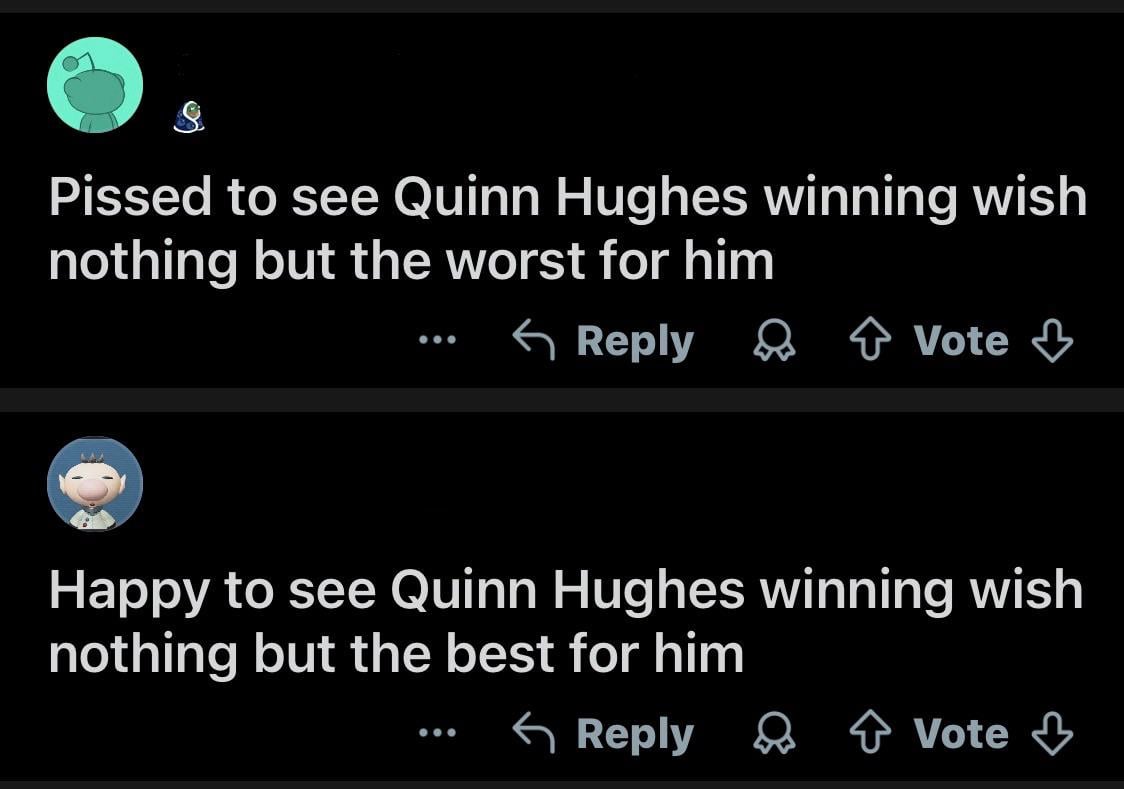Viewport: 1124px width, 789px height.
Task: Open the Olimar avatar's profile
Action: [x=95, y=484]
